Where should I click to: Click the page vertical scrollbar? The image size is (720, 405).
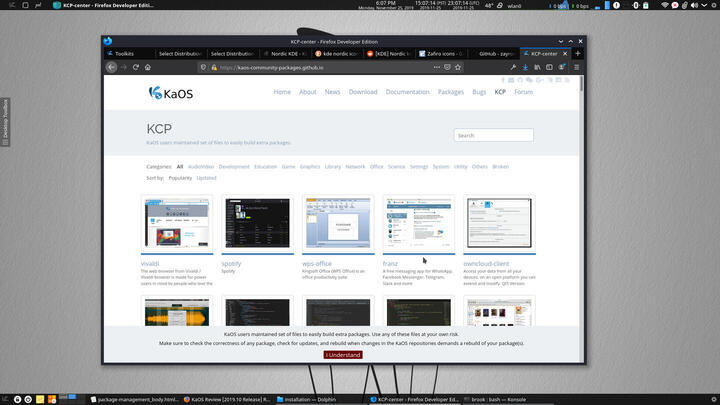pos(582,84)
